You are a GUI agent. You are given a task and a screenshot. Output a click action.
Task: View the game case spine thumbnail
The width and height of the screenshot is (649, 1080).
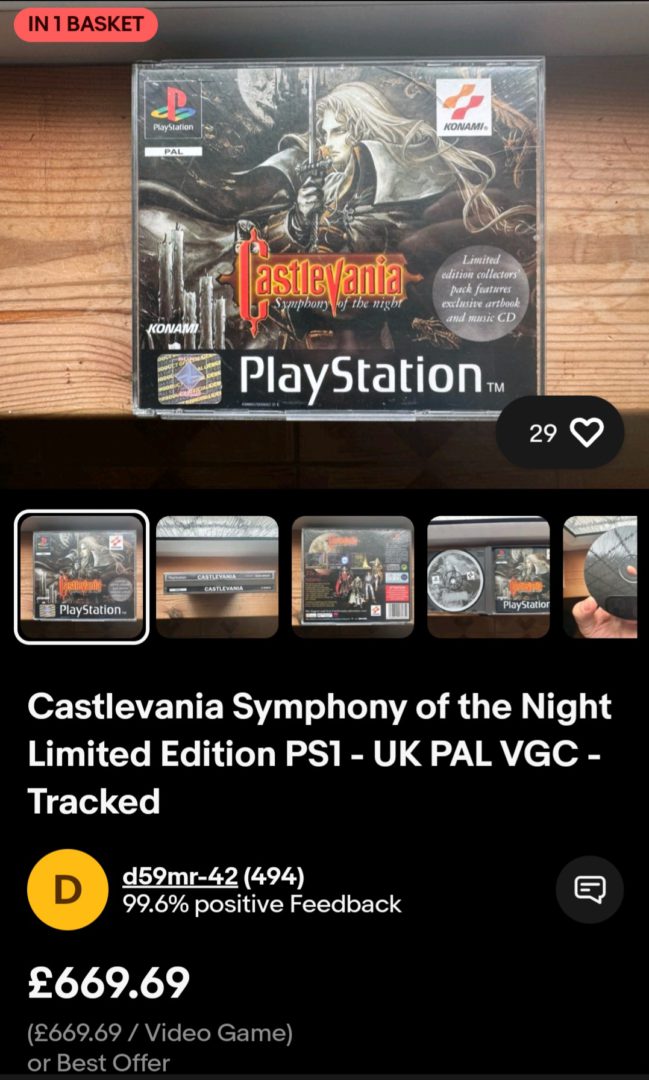[x=217, y=577]
